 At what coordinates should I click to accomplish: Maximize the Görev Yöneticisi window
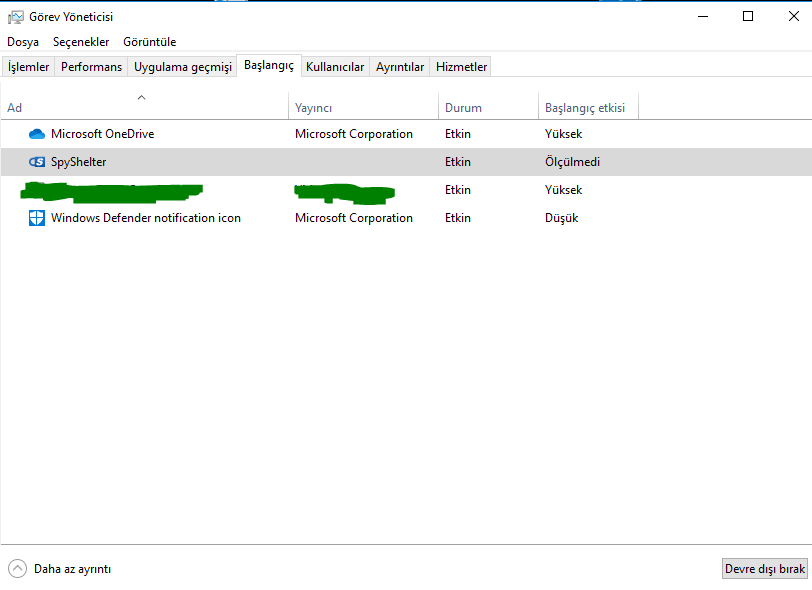(x=748, y=17)
